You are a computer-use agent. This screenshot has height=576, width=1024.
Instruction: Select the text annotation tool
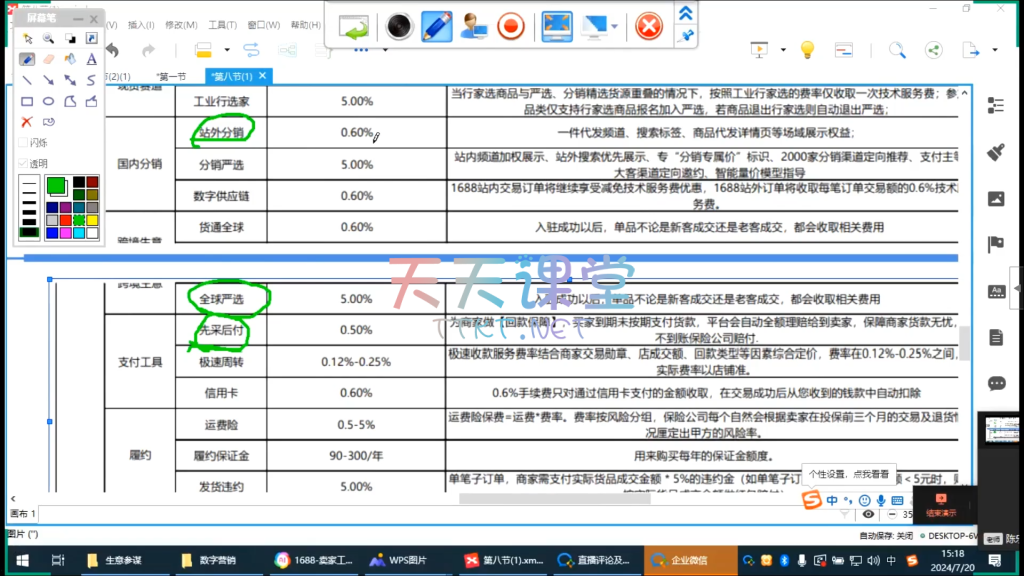point(91,59)
